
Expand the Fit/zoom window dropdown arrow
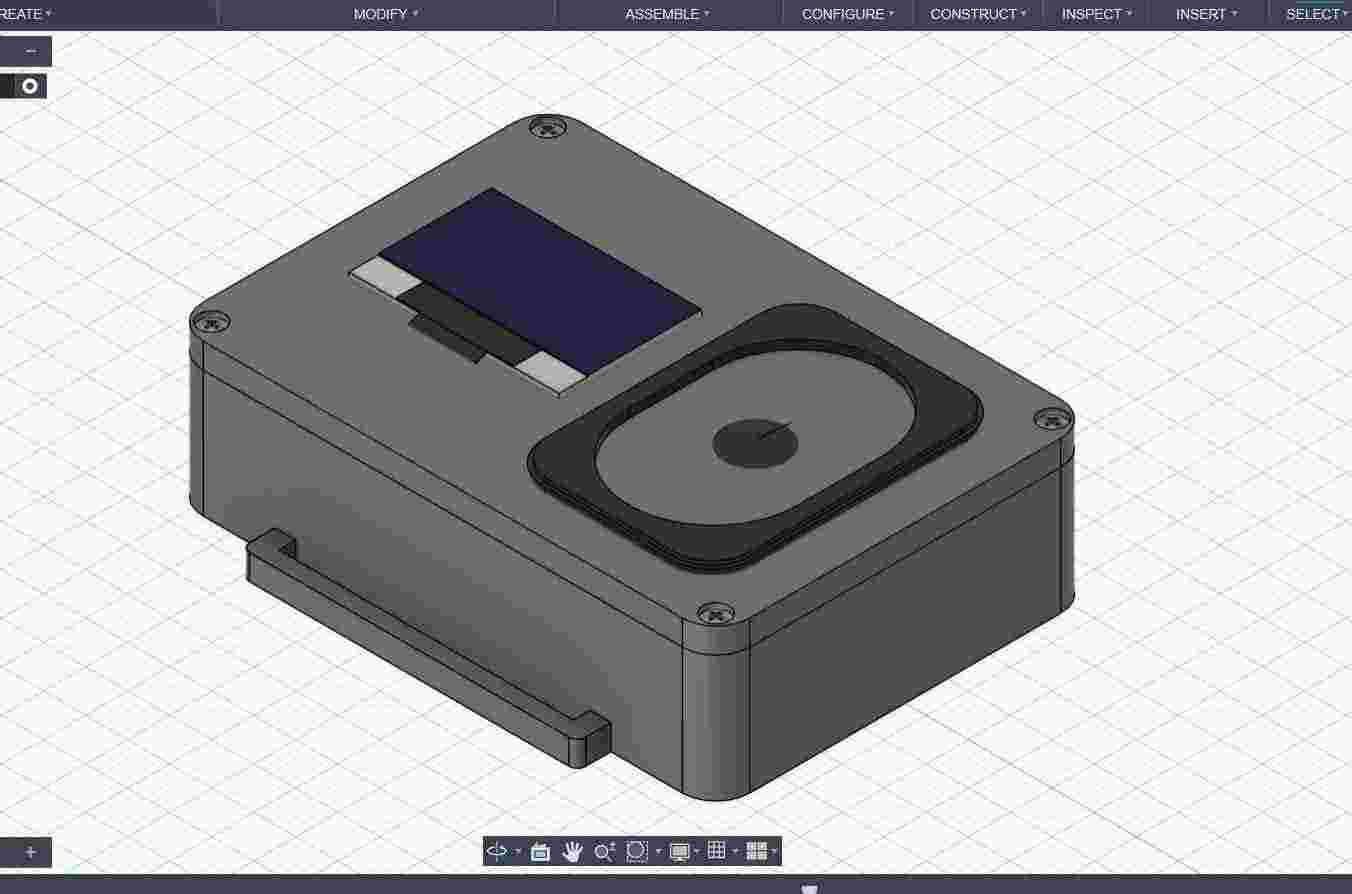pyautogui.click(x=658, y=852)
